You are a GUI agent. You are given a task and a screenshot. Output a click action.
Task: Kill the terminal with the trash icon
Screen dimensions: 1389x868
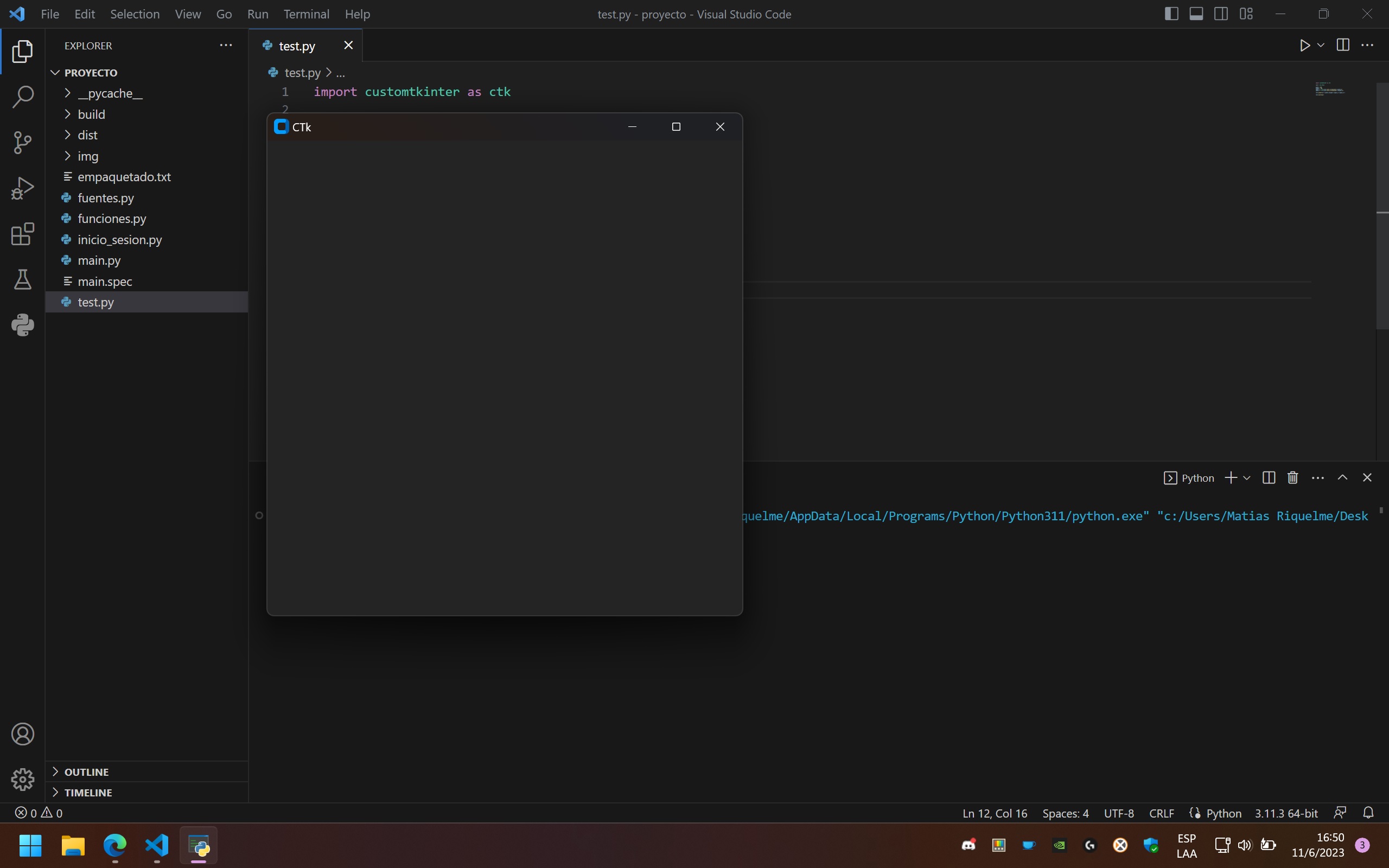pyautogui.click(x=1292, y=477)
